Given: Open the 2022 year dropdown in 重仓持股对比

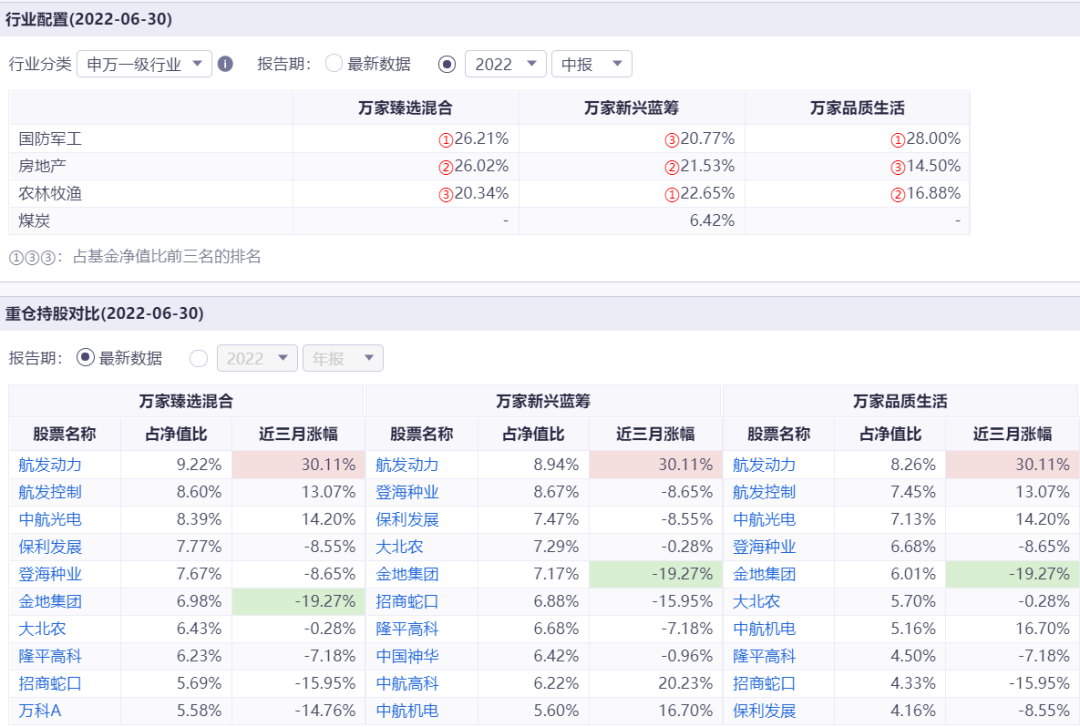Looking at the screenshot, I should (x=257, y=358).
